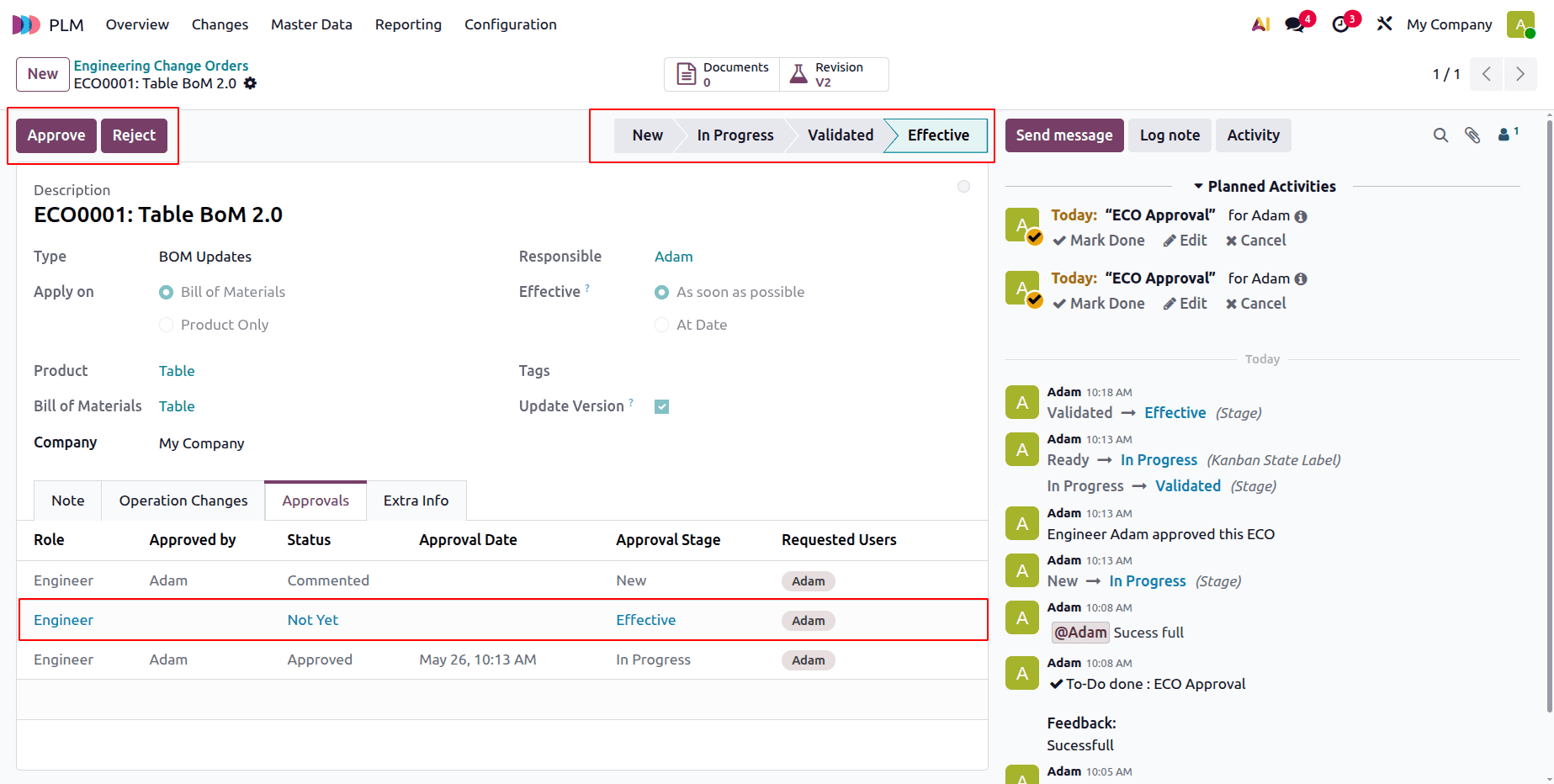Click the Effective stage in status bar
This screenshot has height=784, width=1554.
pos(938,135)
